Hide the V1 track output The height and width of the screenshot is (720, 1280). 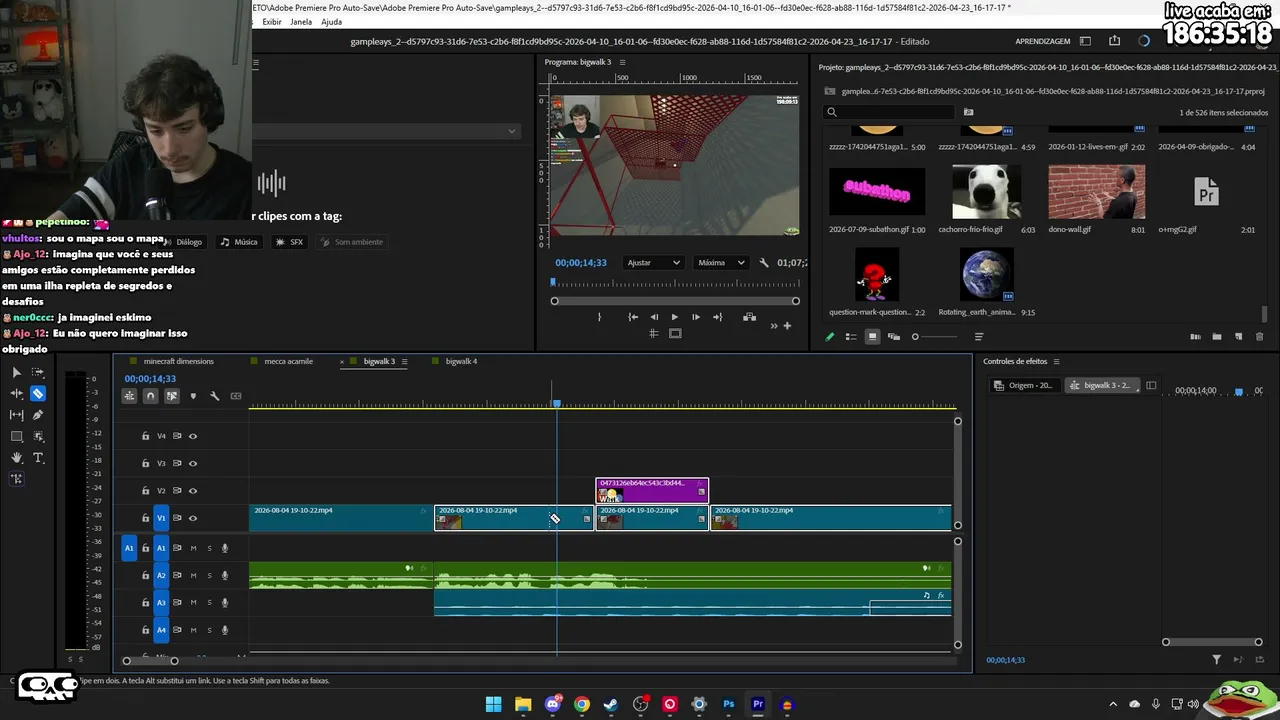point(193,518)
